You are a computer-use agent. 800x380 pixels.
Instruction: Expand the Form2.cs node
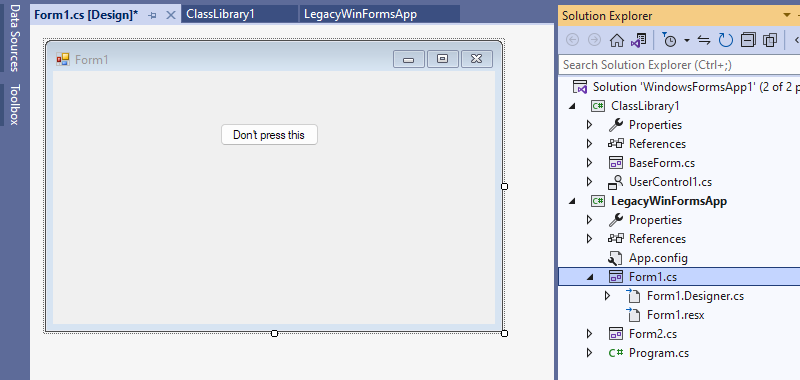pyautogui.click(x=590, y=334)
